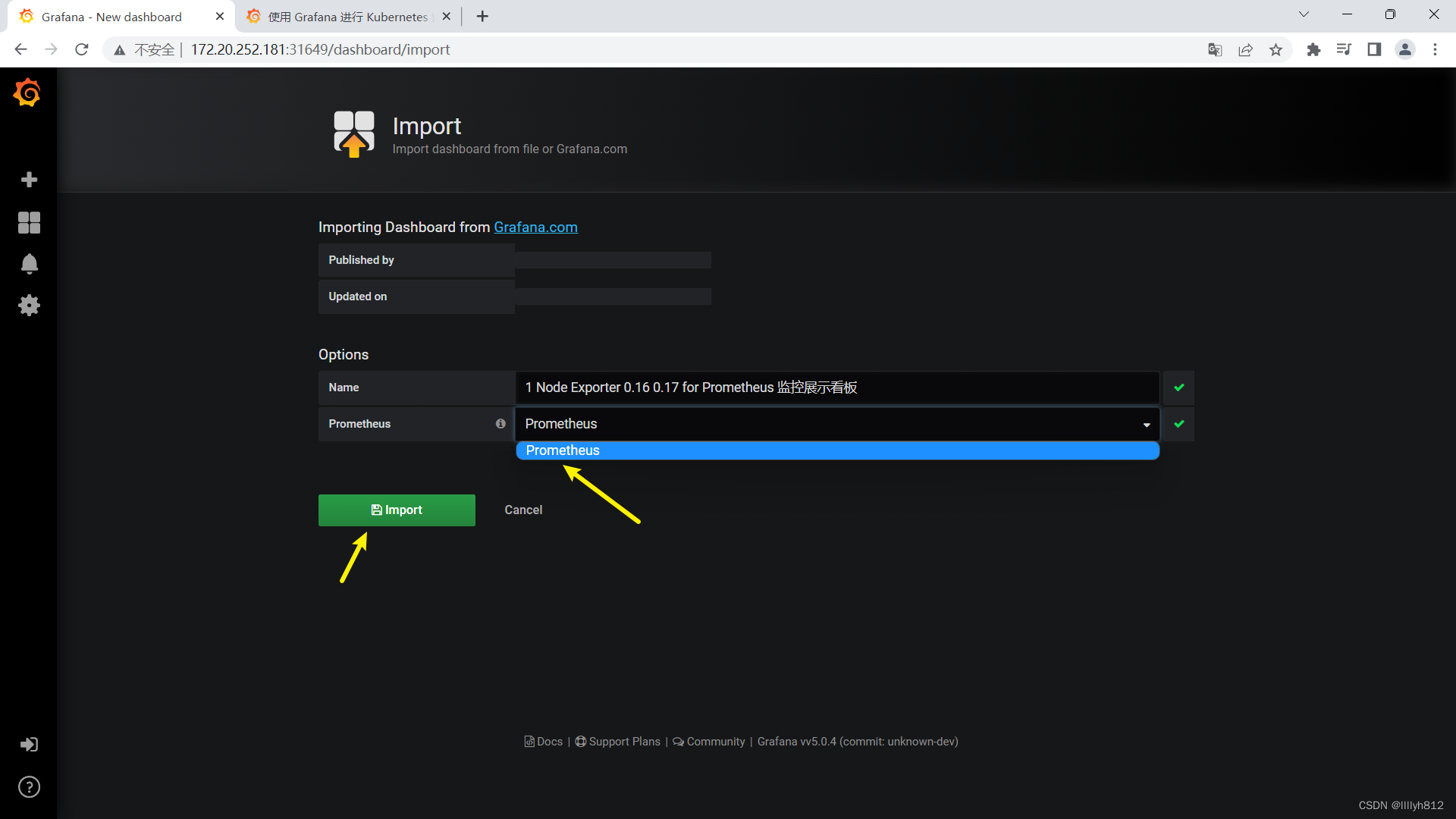Click the green checkmark next to Prometheus field
1456x819 pixels.
coord(1179,424)
